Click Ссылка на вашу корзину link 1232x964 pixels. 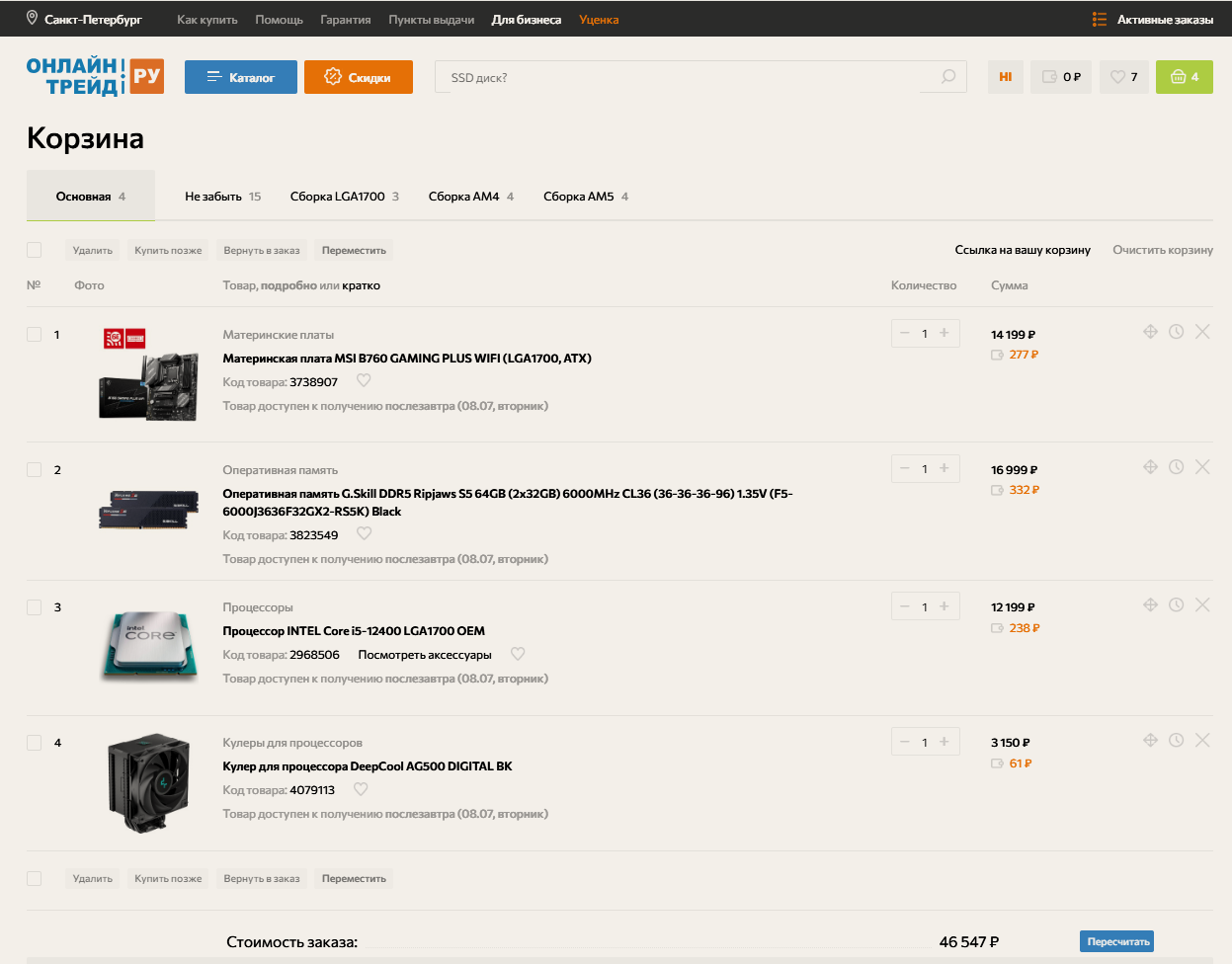pos(1023,250)
